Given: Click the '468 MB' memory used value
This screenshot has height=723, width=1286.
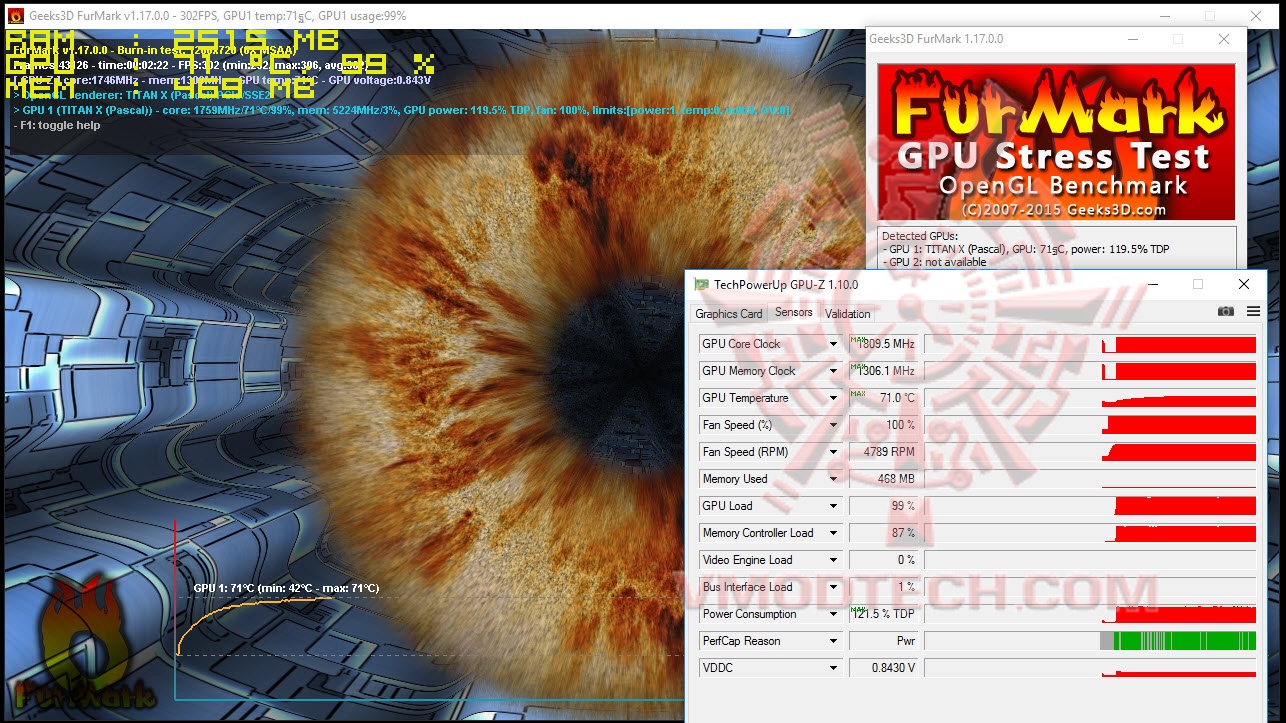Looking at the screenshot, I should coord(883,479).
